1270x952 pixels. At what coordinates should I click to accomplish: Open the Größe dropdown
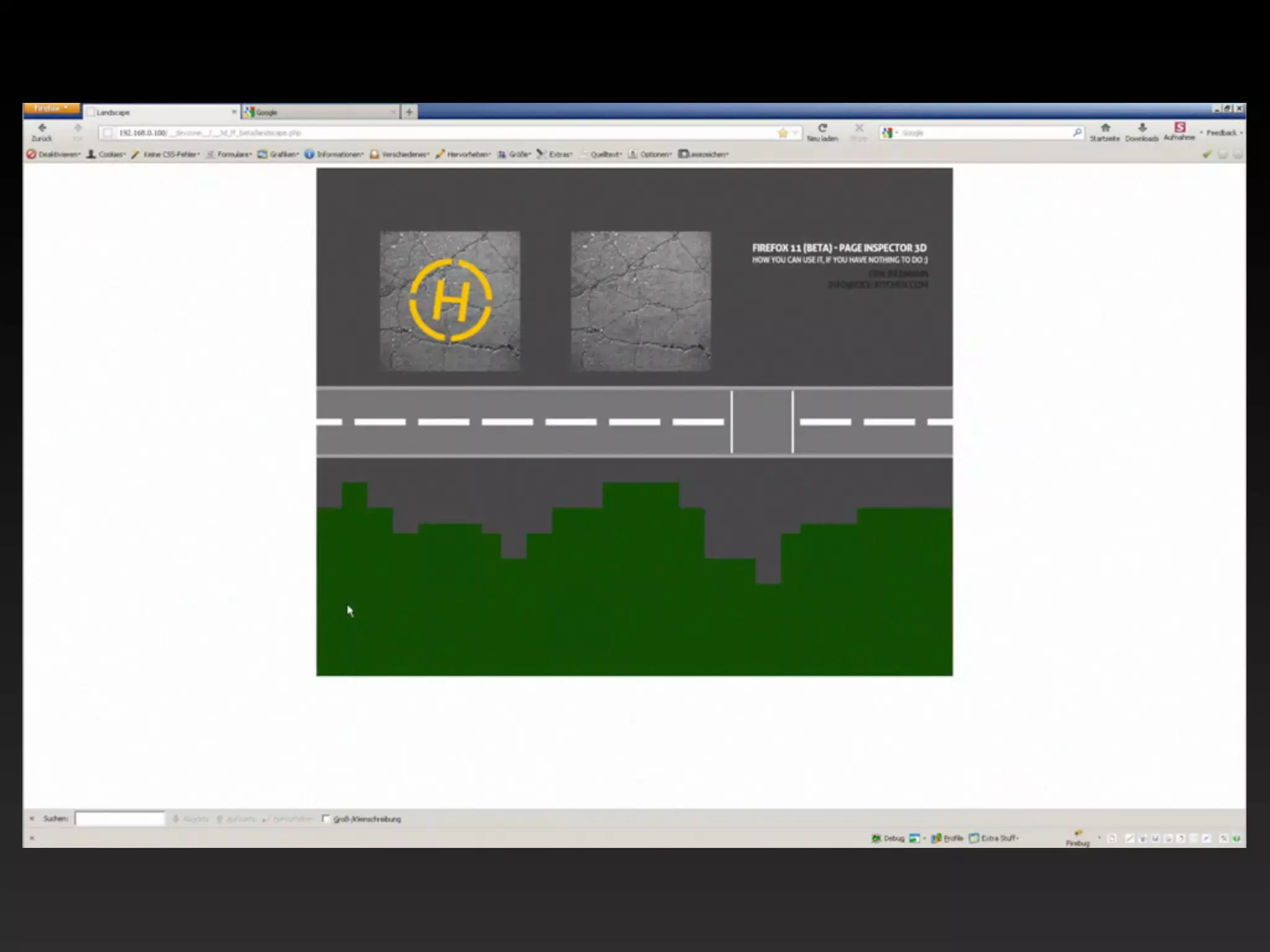pos(514,154)
